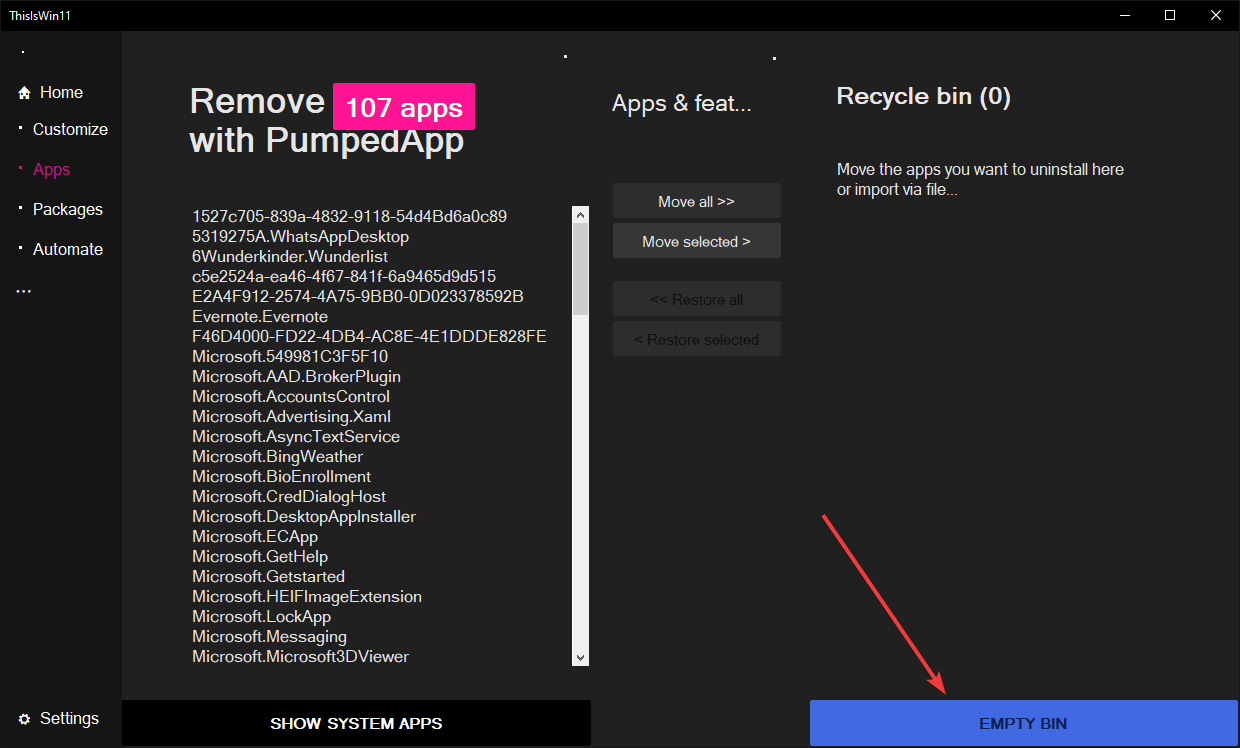
Task: Click the Home house icon in sidebar
Action: pyautogui.click(x=24, y=93)
